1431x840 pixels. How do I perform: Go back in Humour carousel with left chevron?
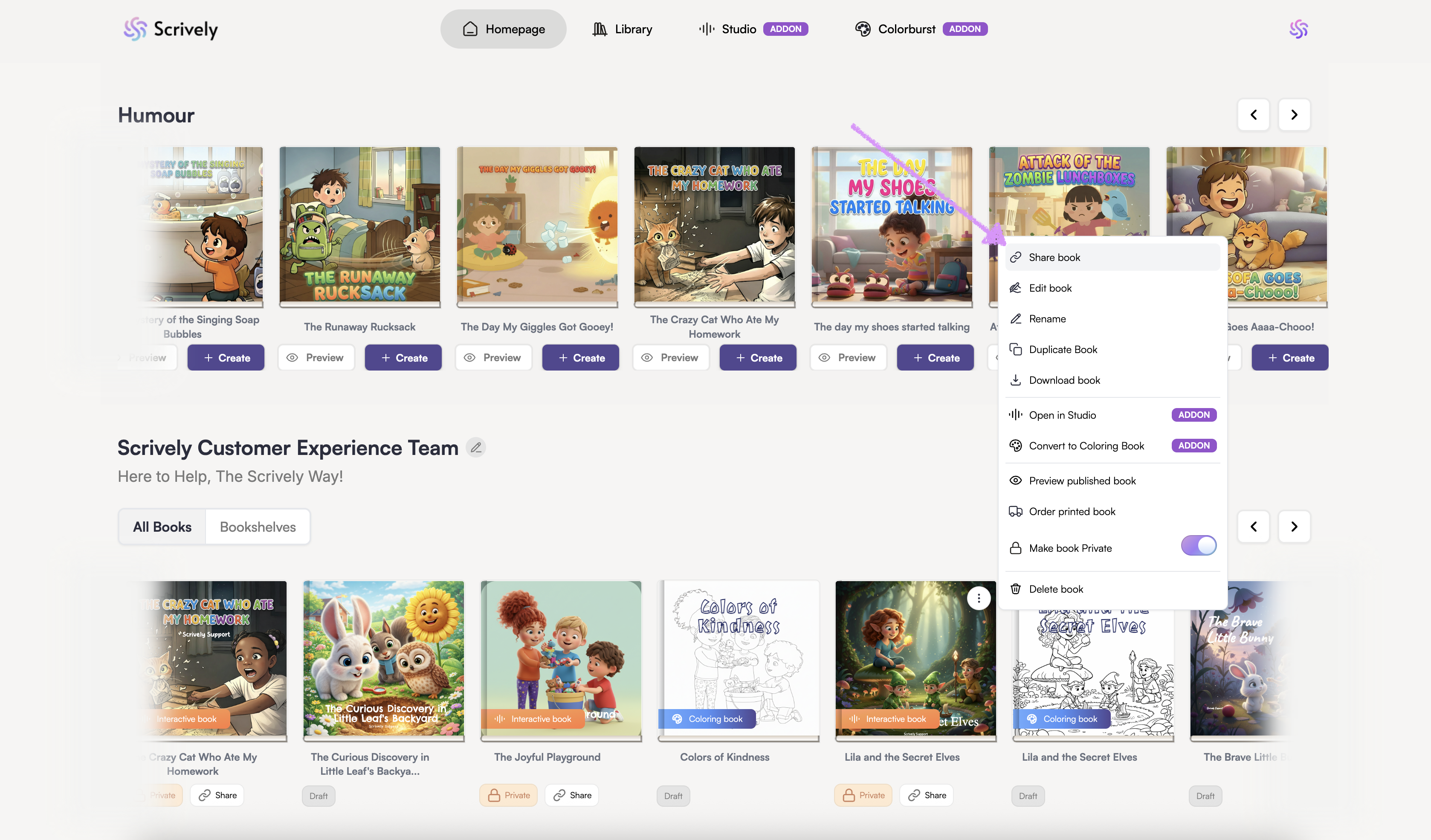tap(1253, 115)
